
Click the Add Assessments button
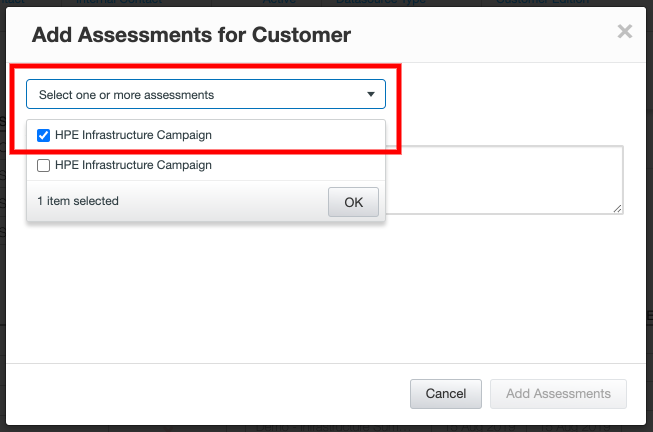[x=558, y=394]
